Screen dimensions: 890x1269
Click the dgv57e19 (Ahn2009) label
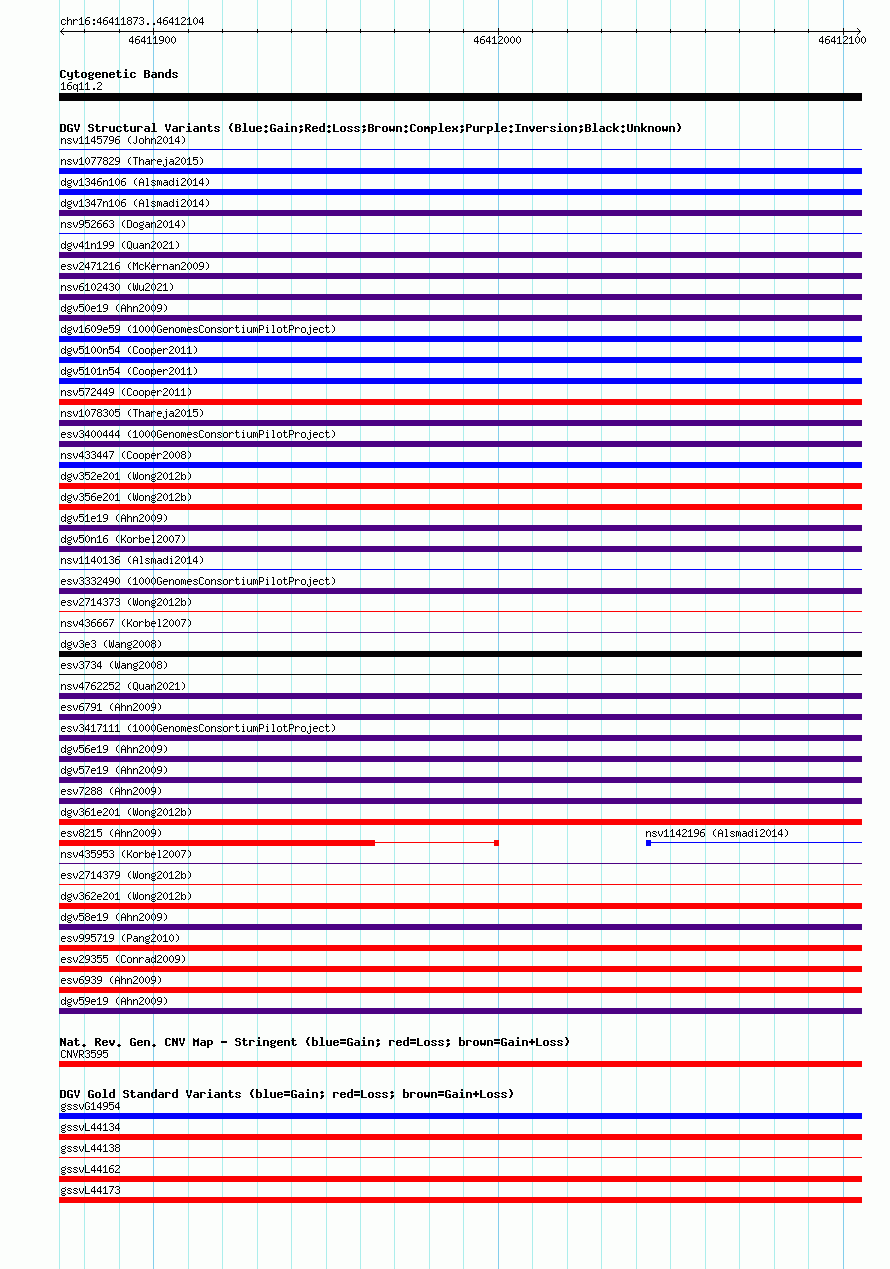[x=114, y=770]
